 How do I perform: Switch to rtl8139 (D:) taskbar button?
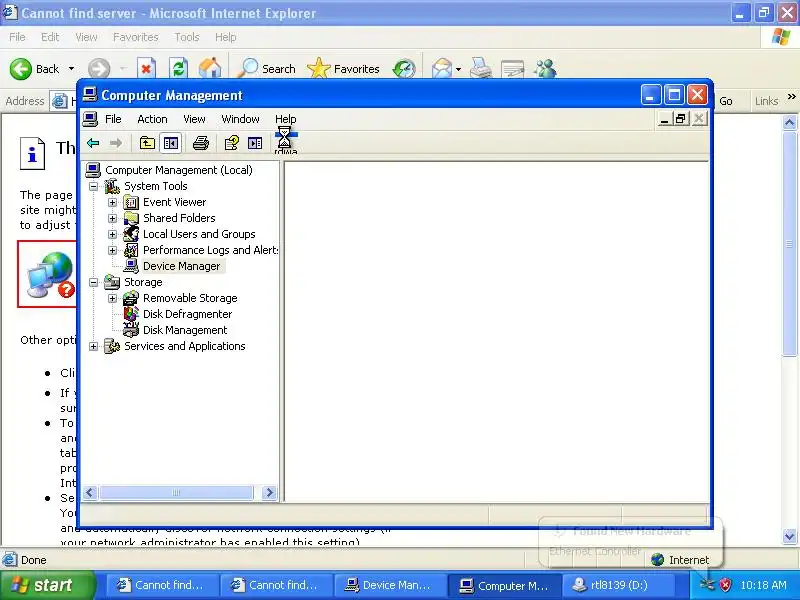coord(618,585)
